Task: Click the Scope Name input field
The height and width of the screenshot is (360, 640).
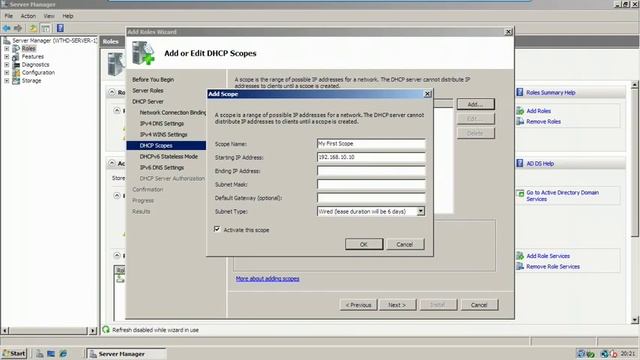Action: pos(371,144)
